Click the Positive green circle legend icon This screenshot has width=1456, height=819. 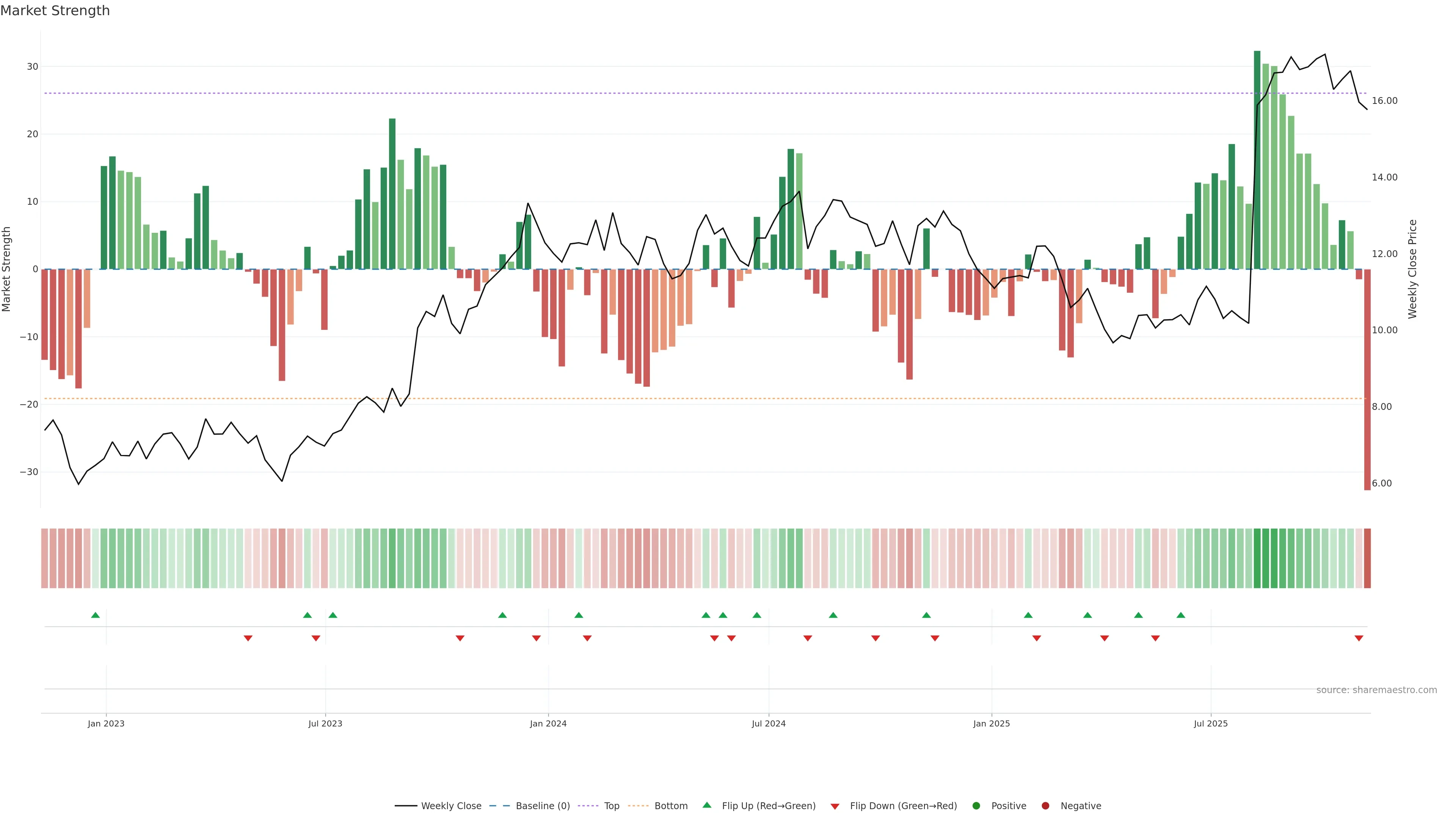pyautogui.click(x=976, y=805)
